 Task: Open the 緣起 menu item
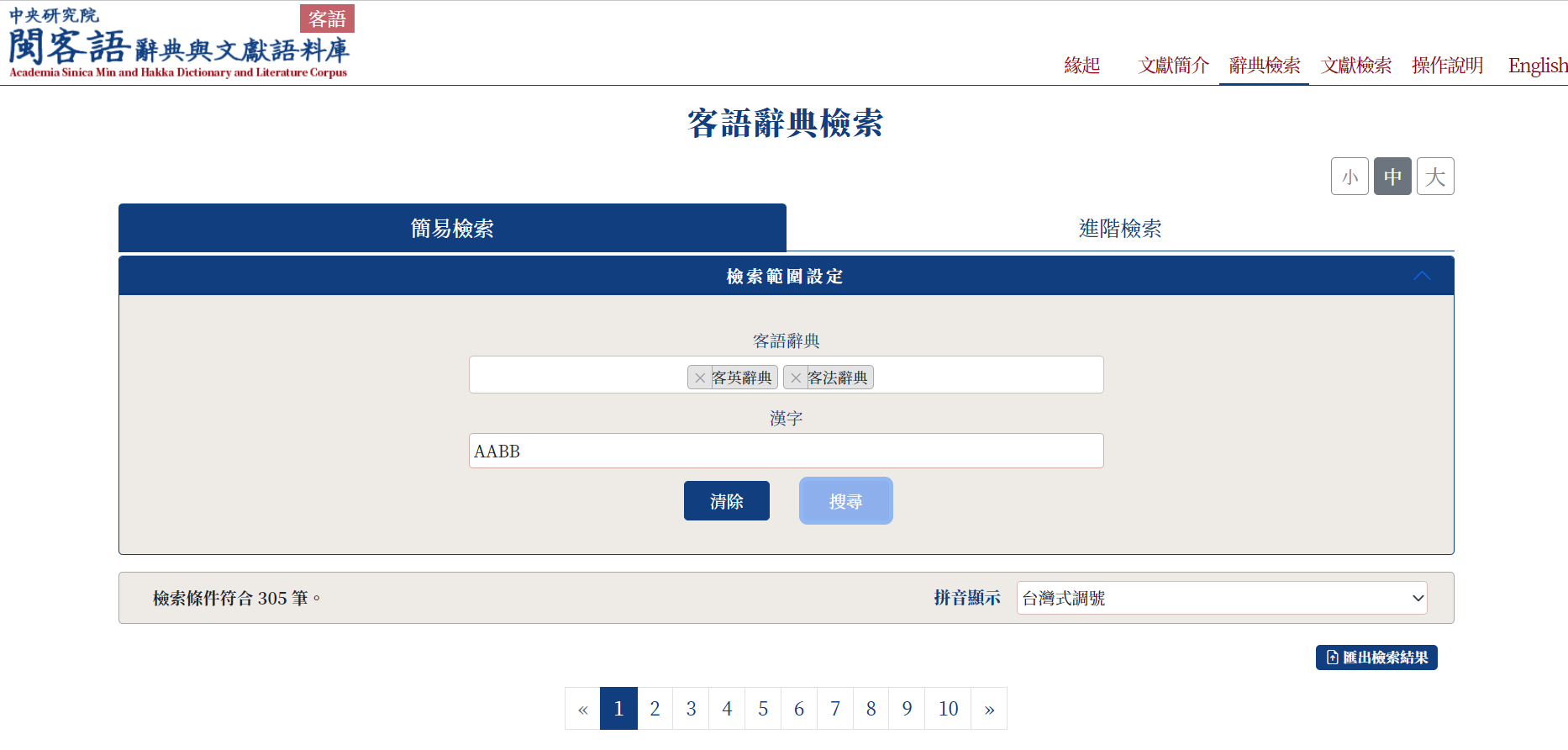(x=1081, y=66)
